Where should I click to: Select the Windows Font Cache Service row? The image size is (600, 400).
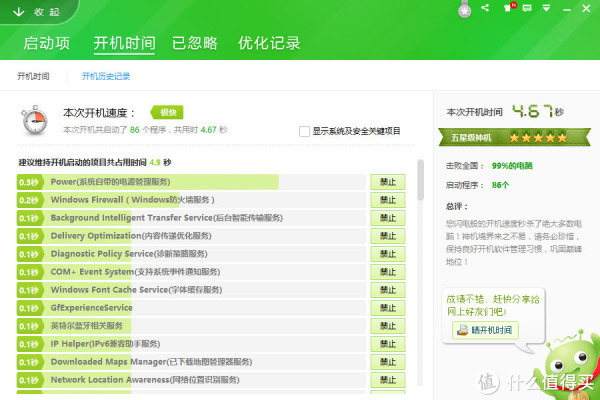(191, 290)
